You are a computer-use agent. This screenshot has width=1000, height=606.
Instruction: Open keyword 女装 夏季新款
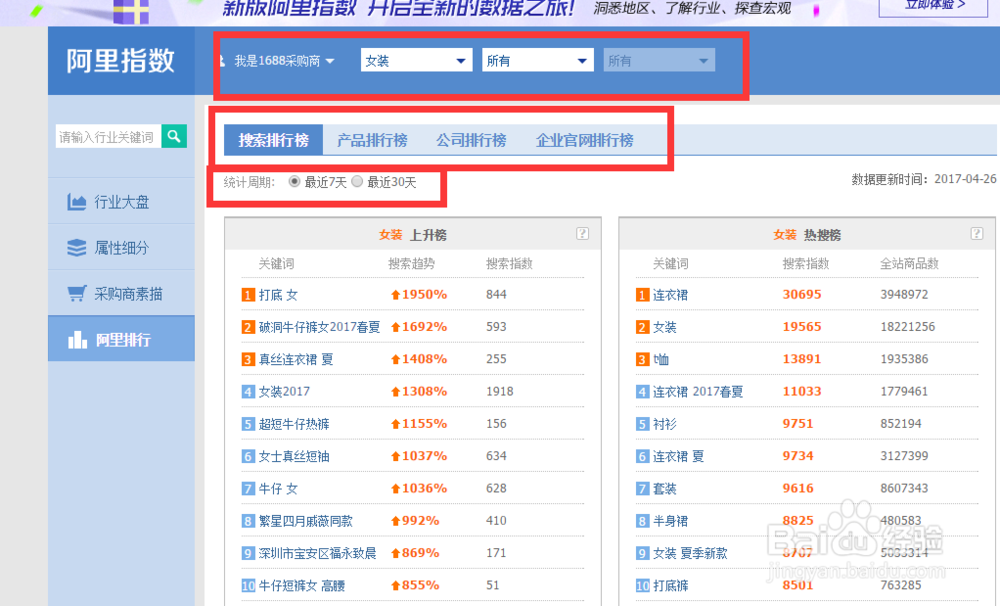click(x=690, y=553)
